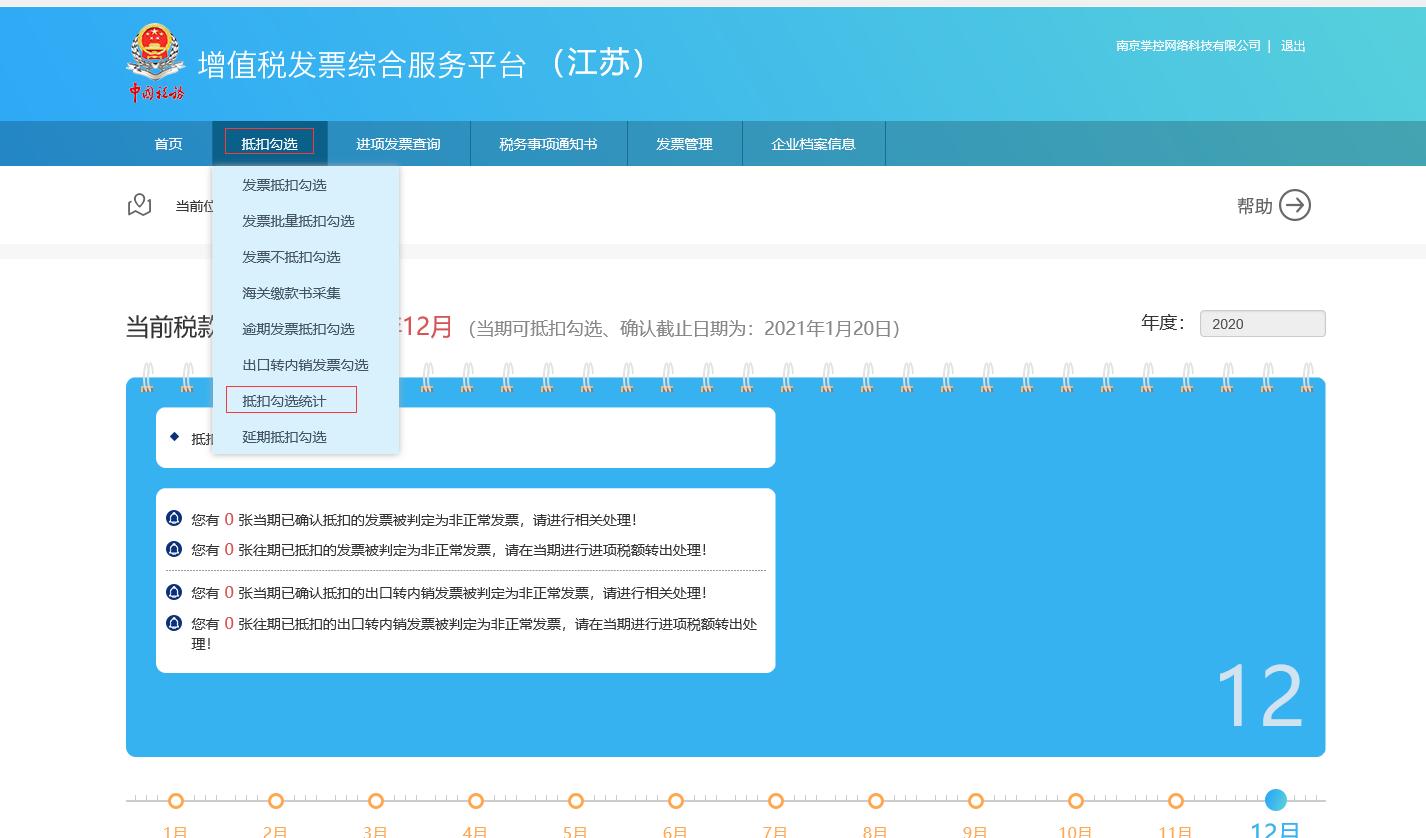The width and height of the screenshot is (1426, 838).
Task: Click the 退出 logout link
Action: tap(1293, 46)
